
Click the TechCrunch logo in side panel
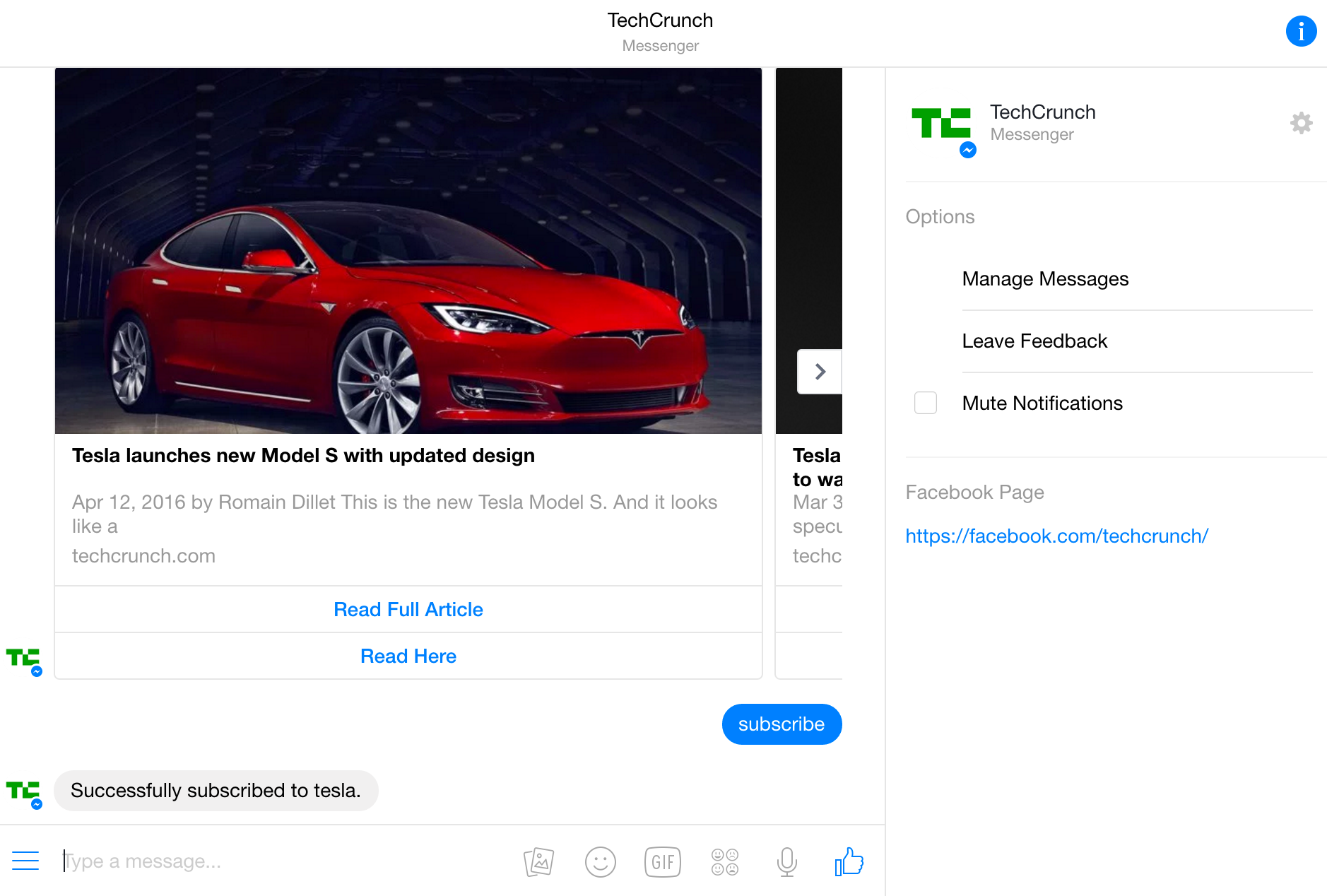click(942, 124)
